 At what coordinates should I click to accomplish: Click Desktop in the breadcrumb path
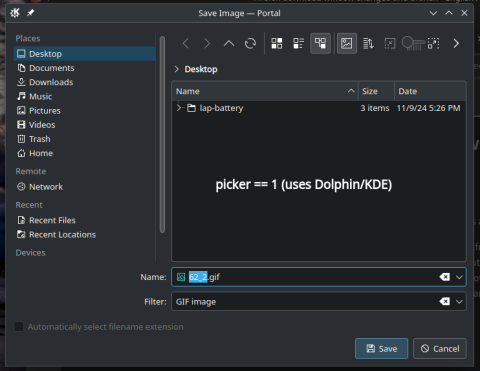tap(201, 69)
